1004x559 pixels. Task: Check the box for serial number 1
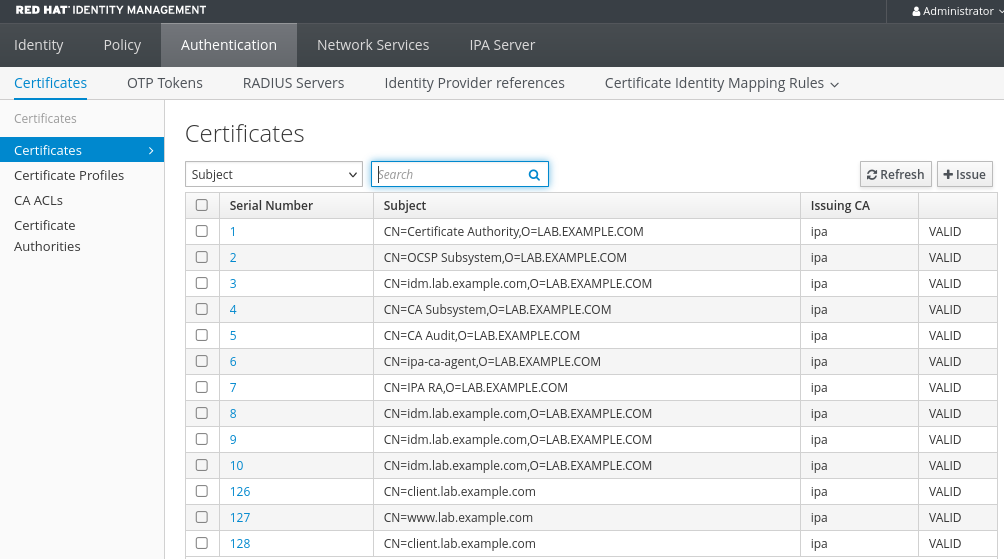coord(202,231)
